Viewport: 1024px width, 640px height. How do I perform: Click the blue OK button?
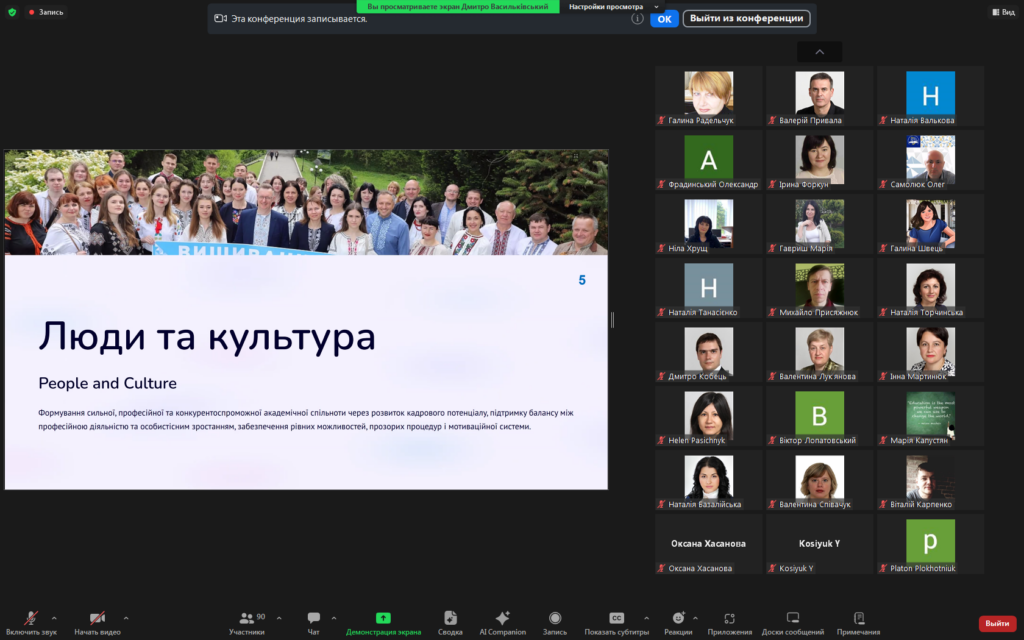(664, 19)
